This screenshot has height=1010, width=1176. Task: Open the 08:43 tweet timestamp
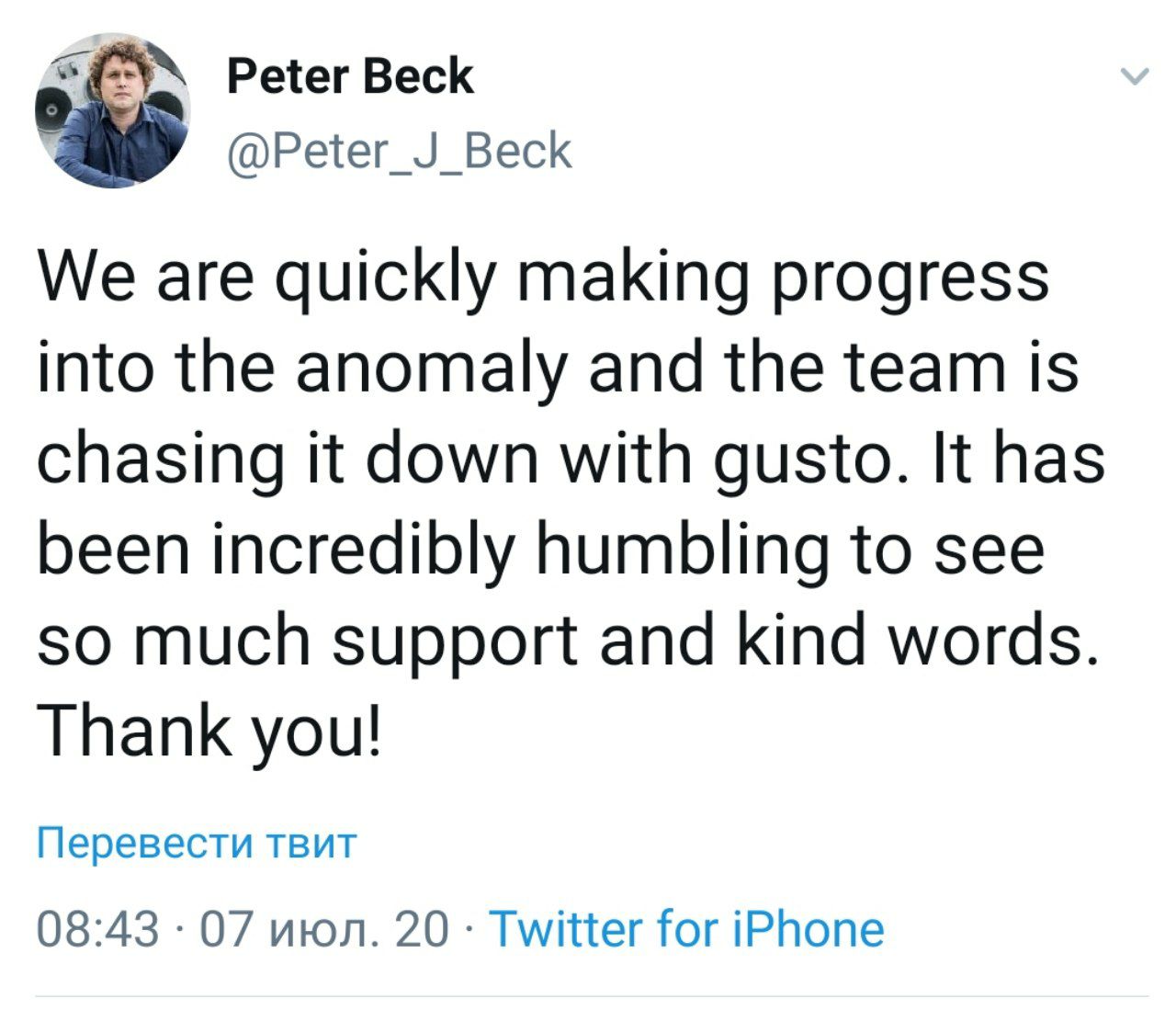97,929
